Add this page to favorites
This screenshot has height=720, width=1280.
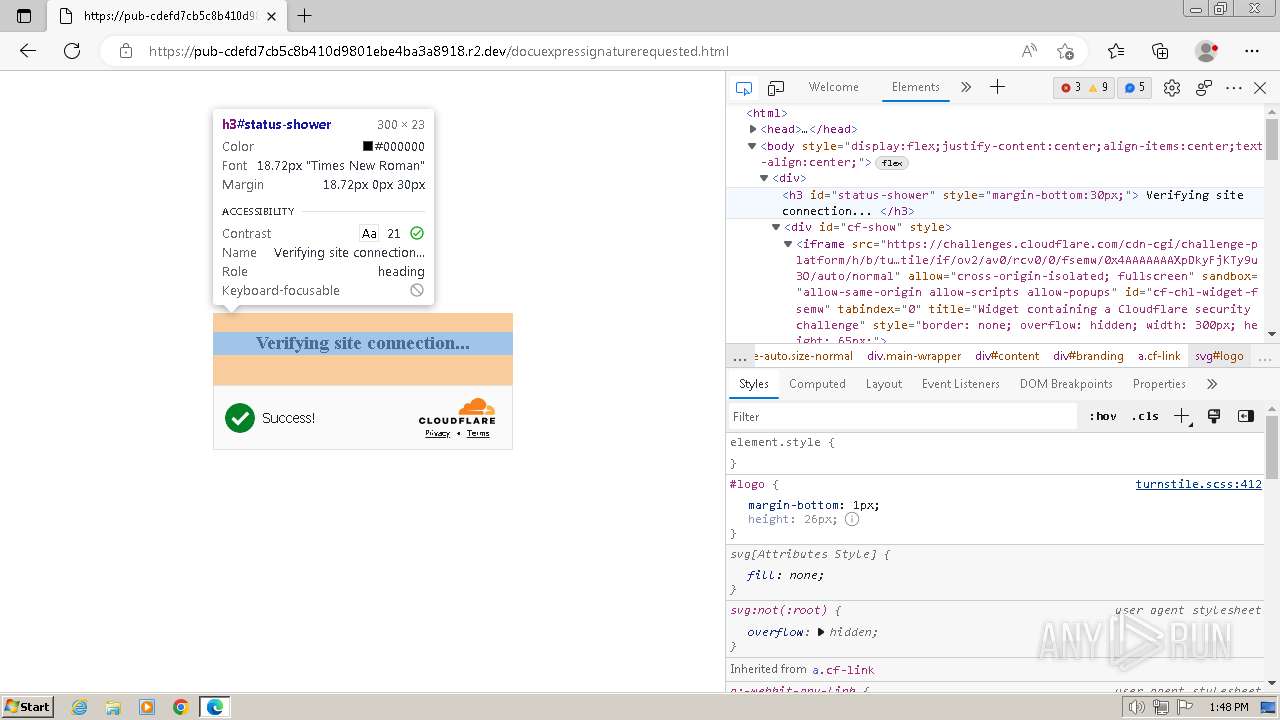(1065, 51)
